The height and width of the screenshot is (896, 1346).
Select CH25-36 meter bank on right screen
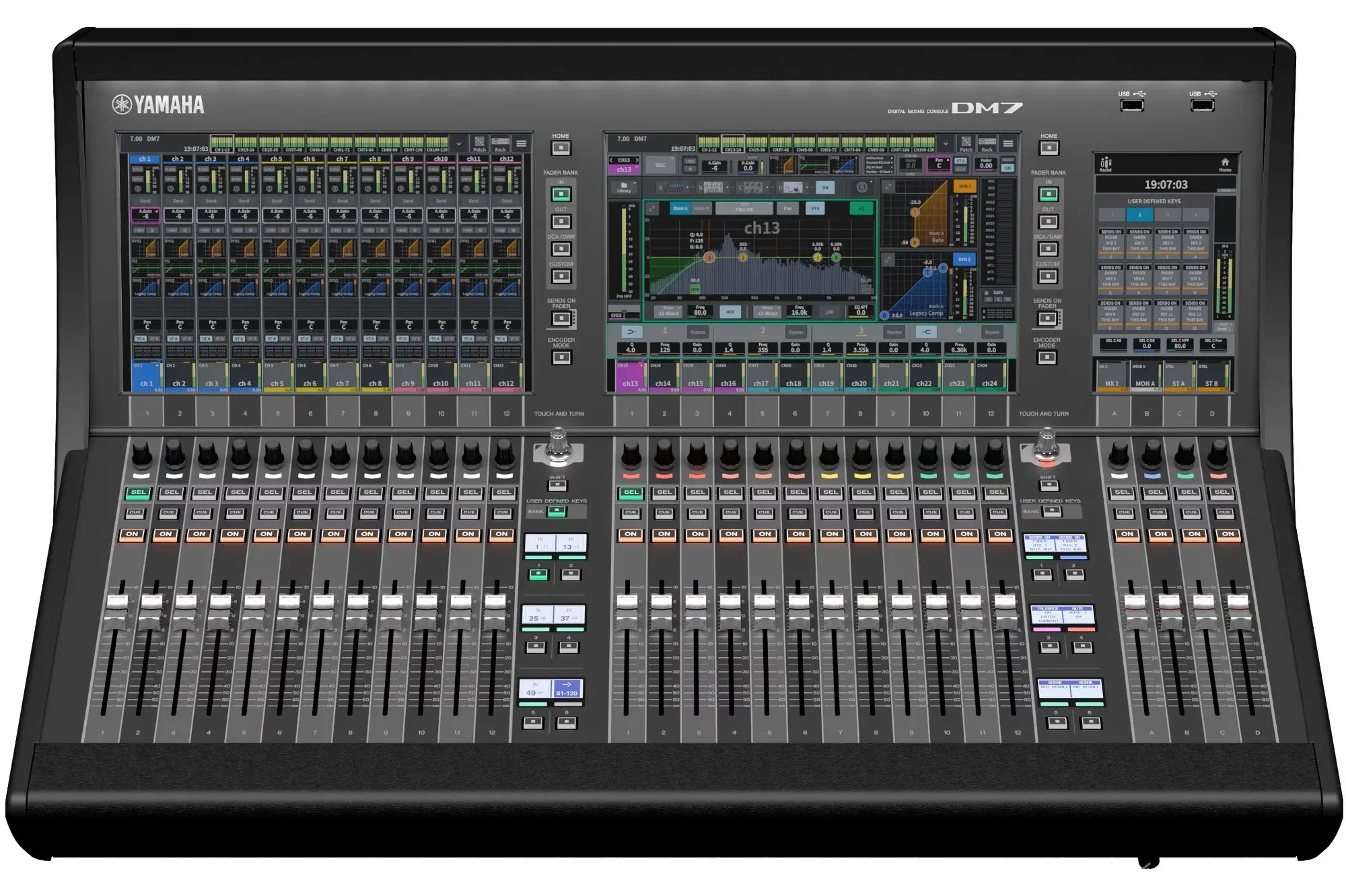[x=756, y=144]
